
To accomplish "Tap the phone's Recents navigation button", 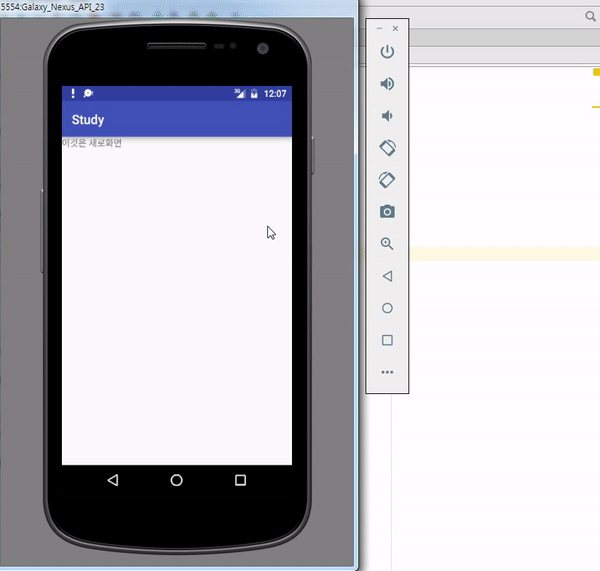I will coord(240,480).
